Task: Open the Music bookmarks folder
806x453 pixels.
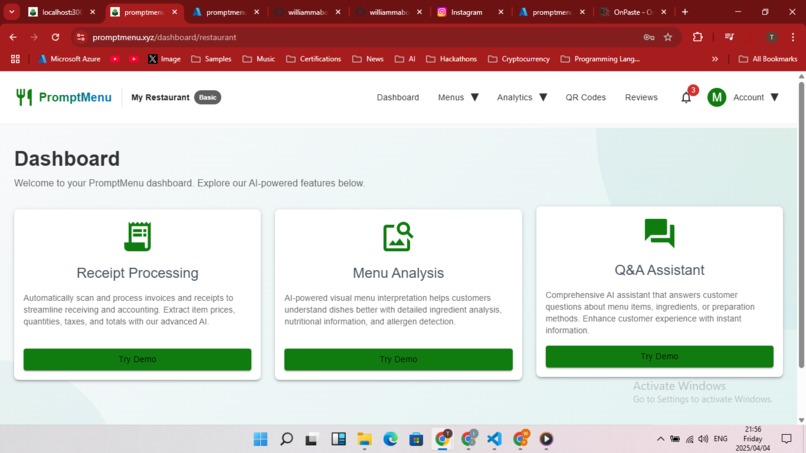Action: (x=259, y=59)
